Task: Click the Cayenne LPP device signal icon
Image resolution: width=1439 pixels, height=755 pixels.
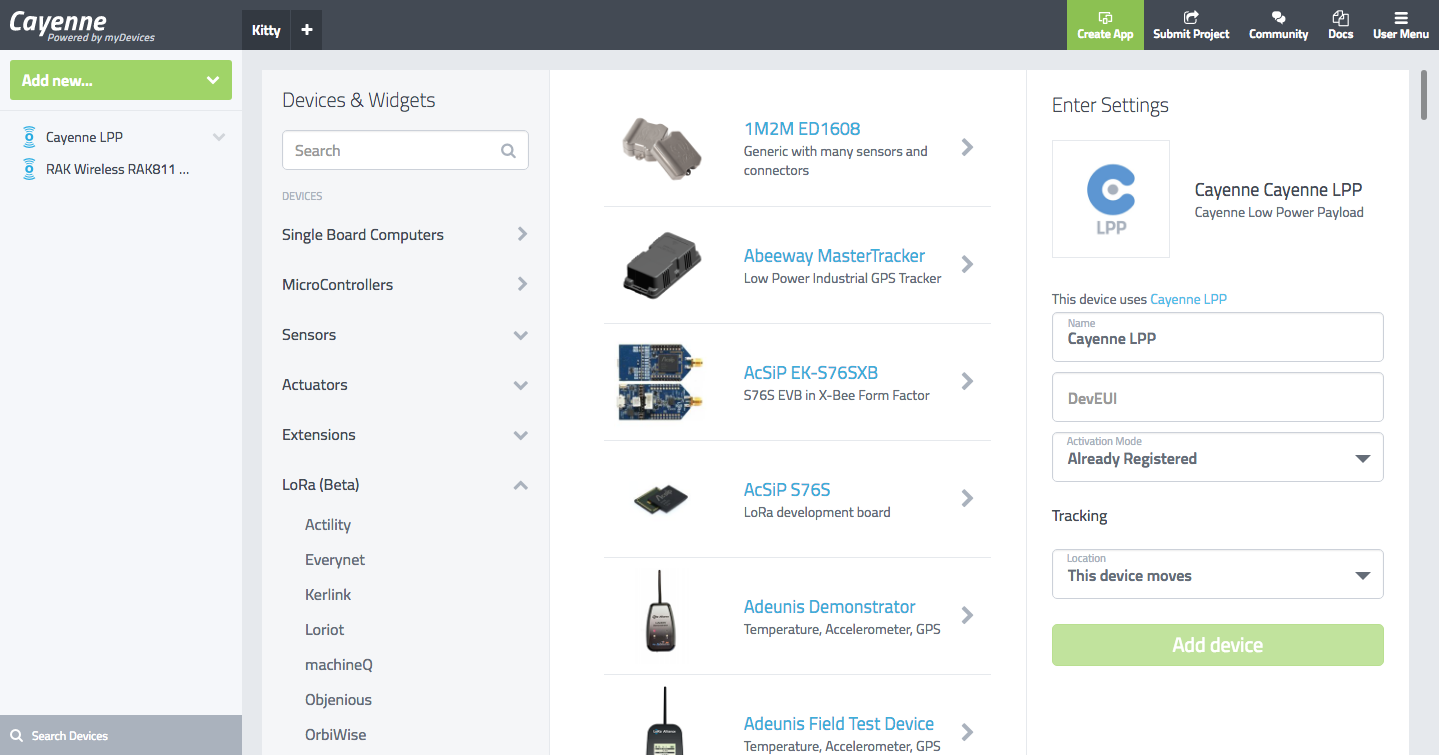Action: point(29,137)
